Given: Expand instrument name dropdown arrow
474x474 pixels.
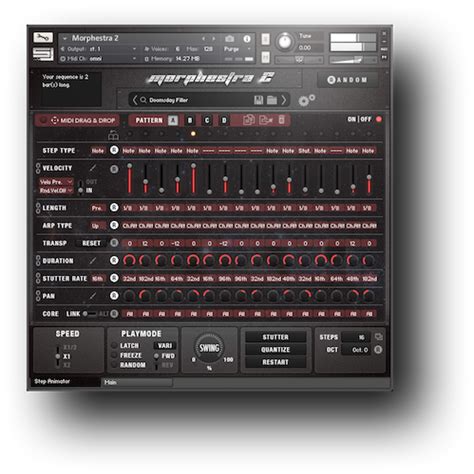Looking at the screenshot, I should click(65, 38).
